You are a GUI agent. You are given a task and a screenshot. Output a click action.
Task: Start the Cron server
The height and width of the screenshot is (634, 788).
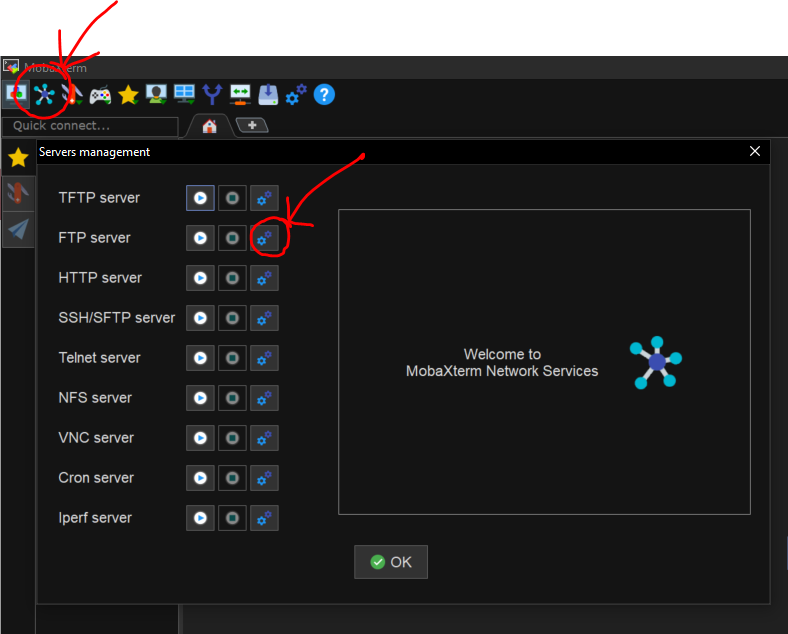click(x=200, y=478)
